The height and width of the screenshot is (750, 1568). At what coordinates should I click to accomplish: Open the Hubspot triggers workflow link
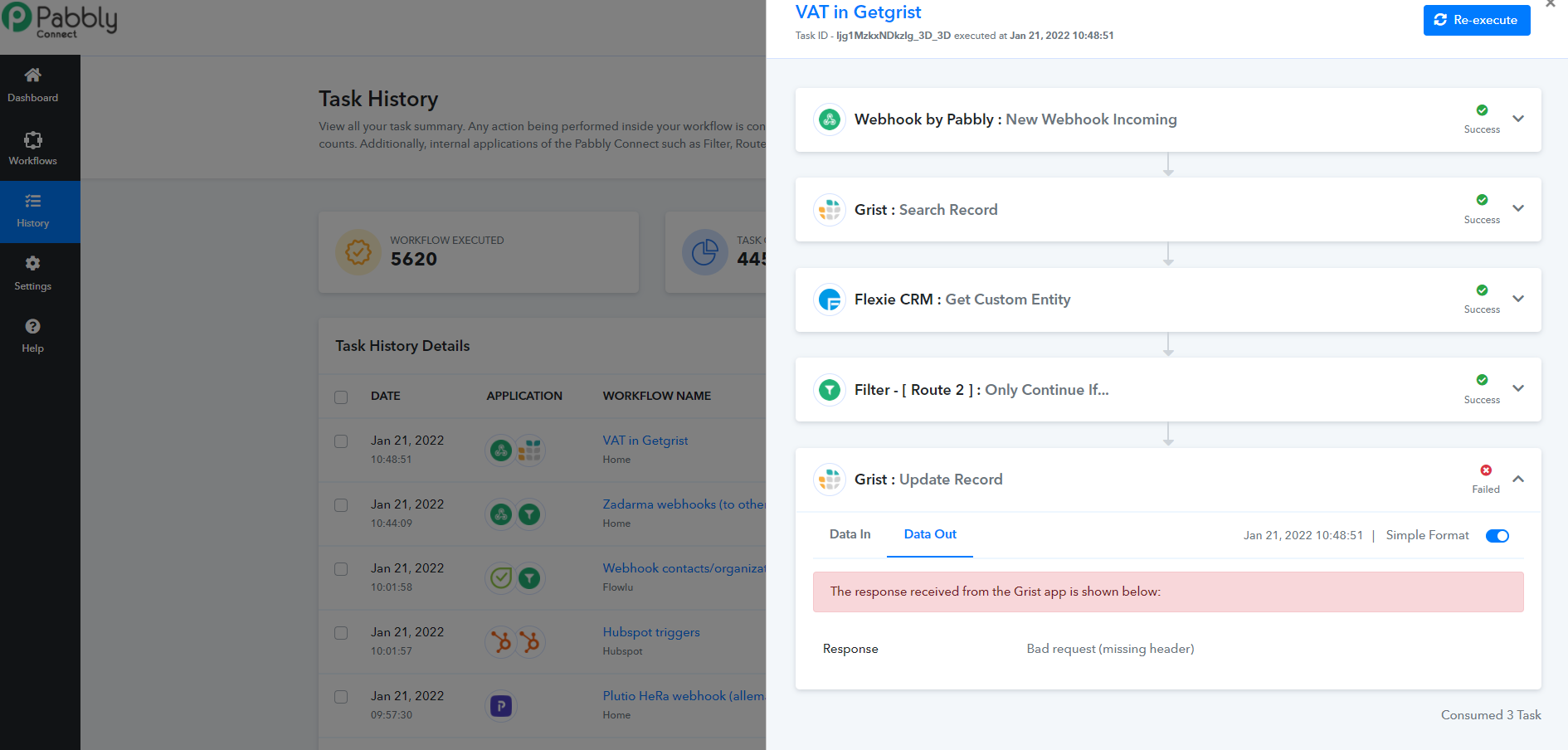point(651,632)
